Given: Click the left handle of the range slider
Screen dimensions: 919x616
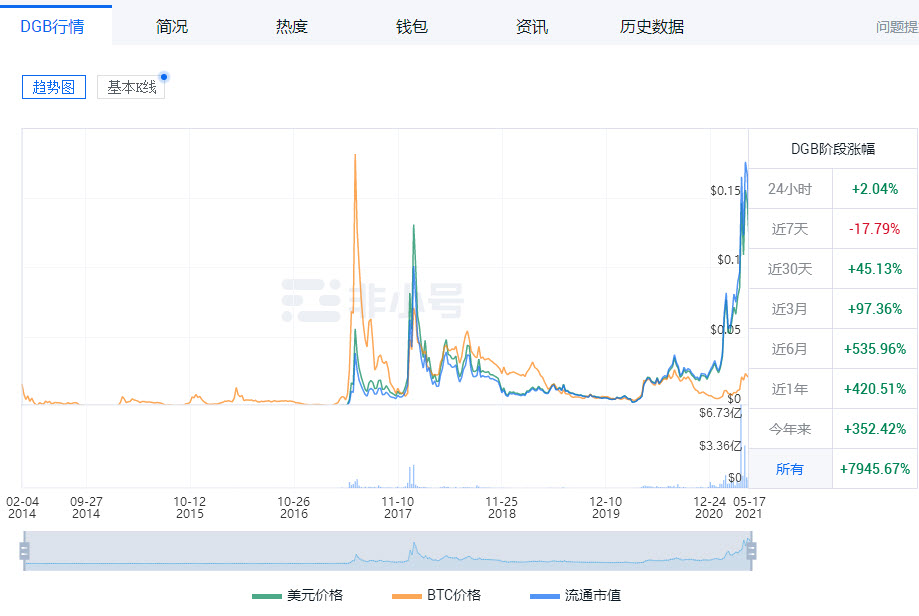Looking at the screenshot, I should click(24, 551).
